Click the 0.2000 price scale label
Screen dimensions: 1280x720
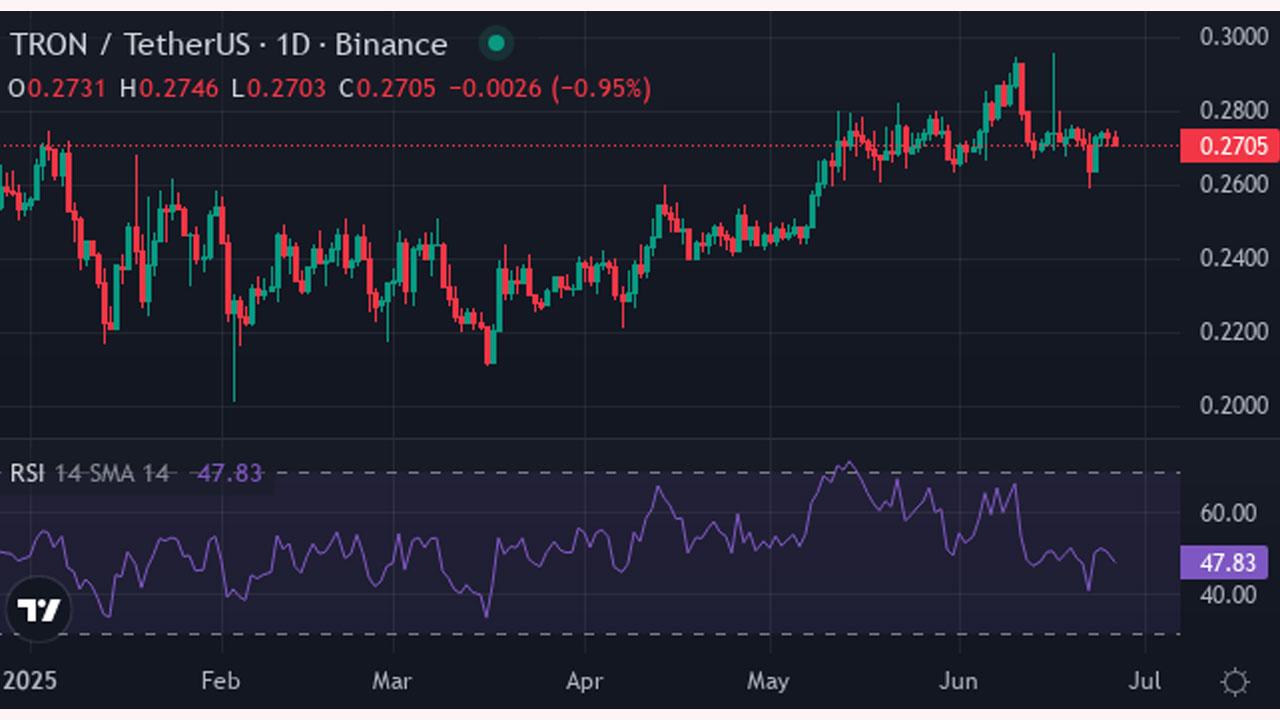pos(1233,405)
